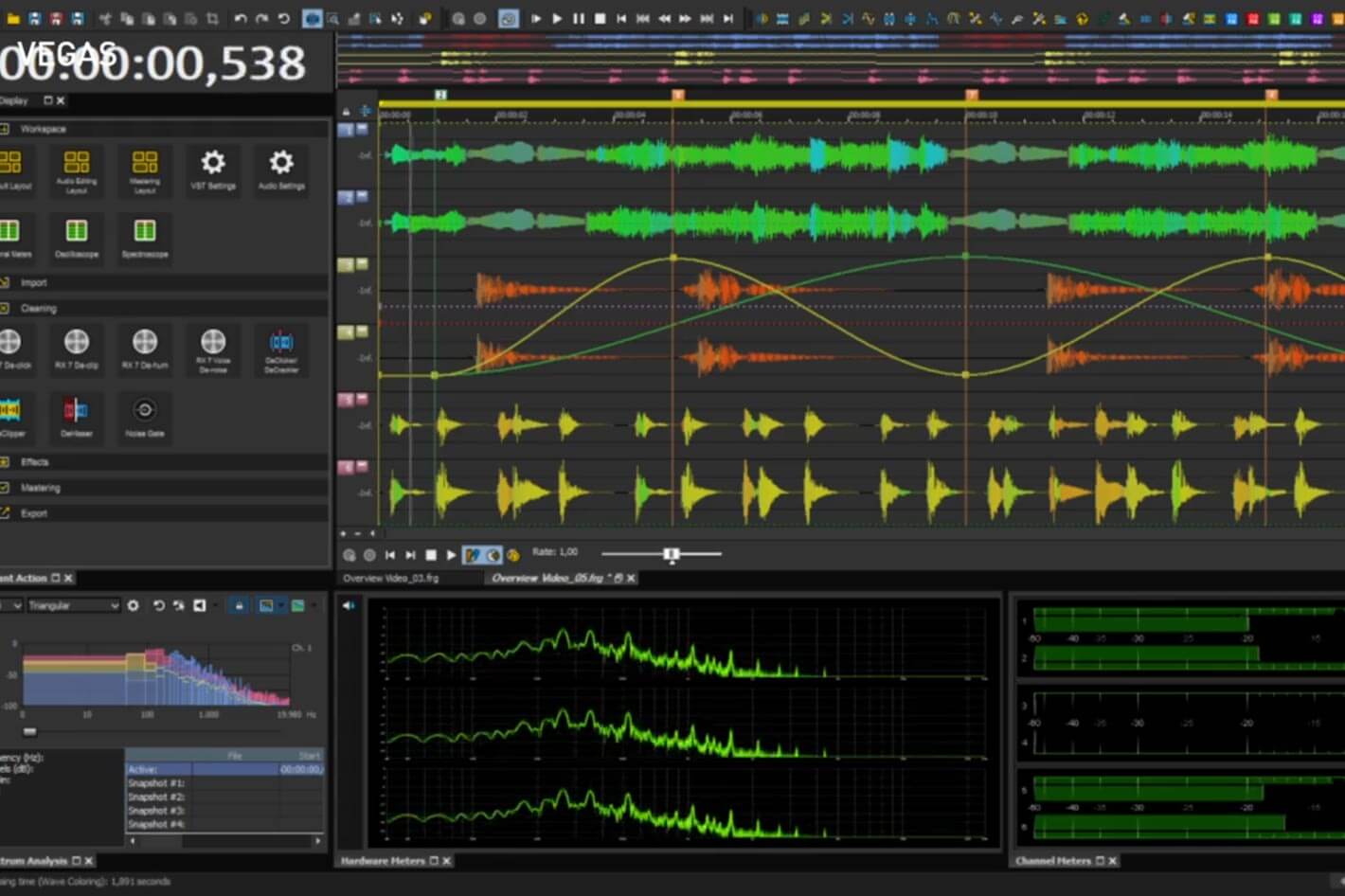Open the Mastering Layout workspace
The height and width of the screenshot is (896, 1345).
(x=145, y=170)
